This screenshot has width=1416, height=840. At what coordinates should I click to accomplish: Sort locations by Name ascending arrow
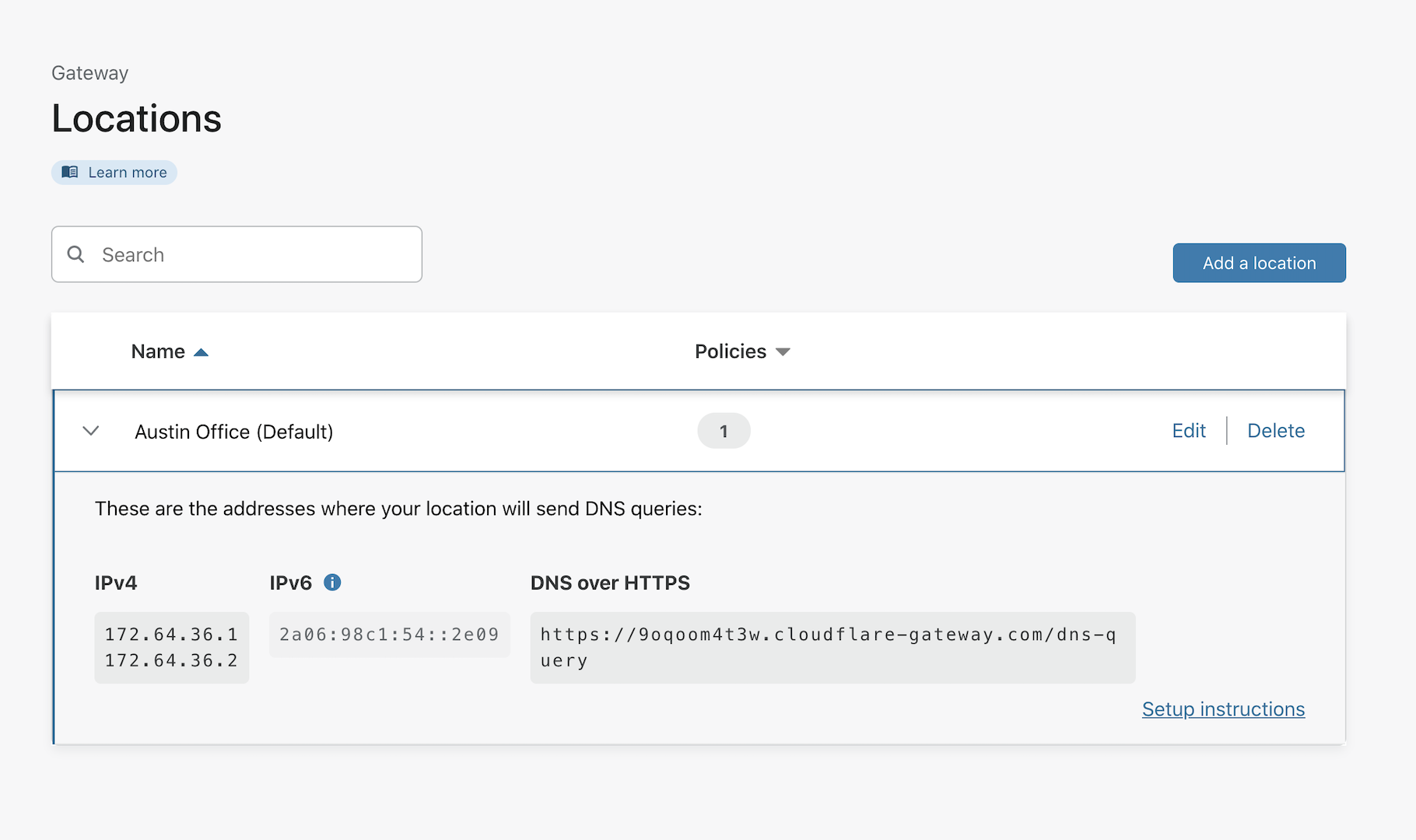tap(201, 352)
